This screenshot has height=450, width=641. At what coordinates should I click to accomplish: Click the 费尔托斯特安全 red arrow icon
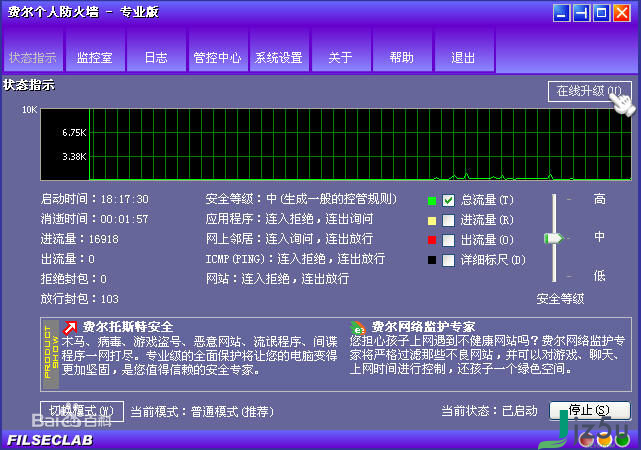point(70,327)
